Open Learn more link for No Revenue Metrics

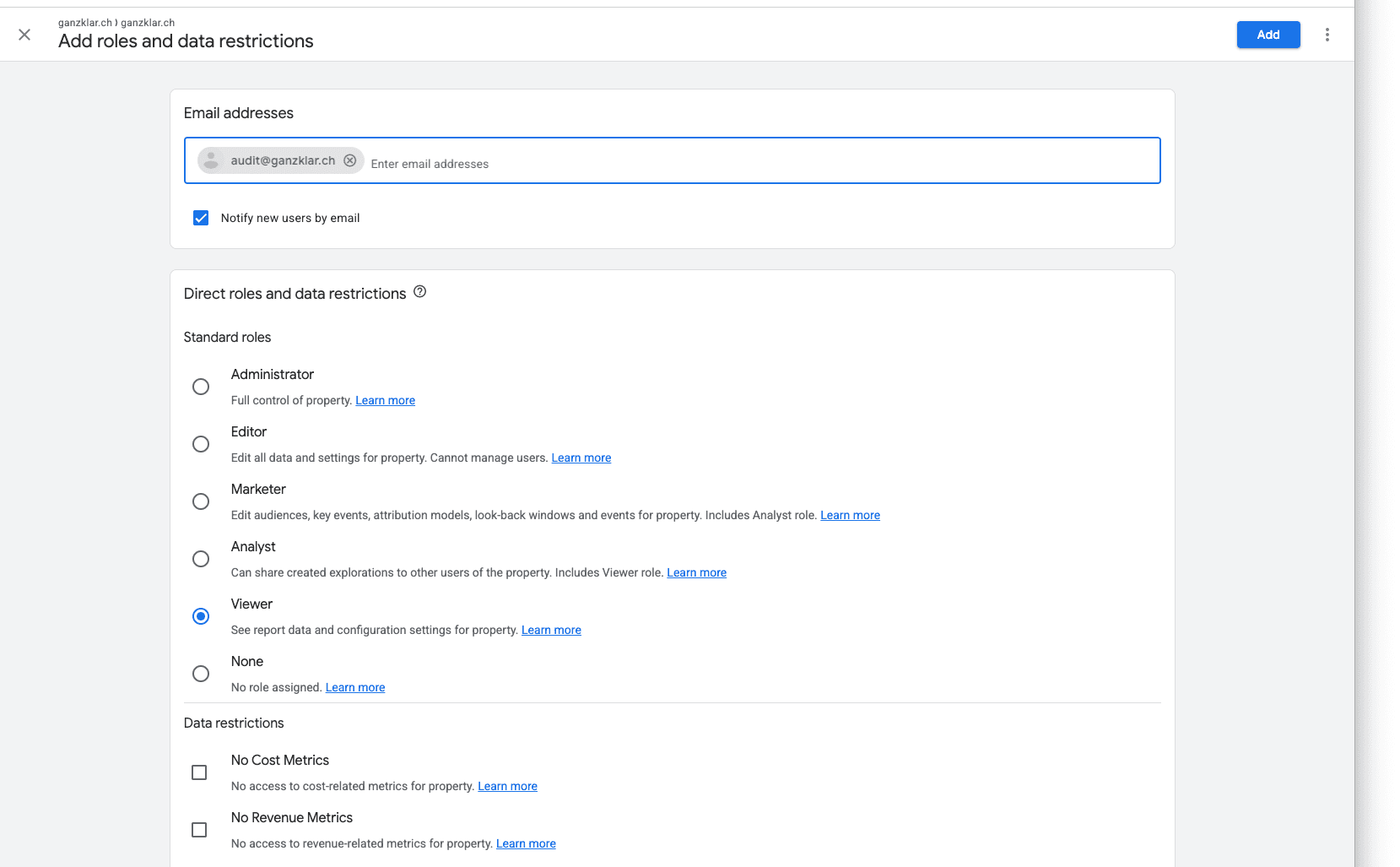point(526,843)
